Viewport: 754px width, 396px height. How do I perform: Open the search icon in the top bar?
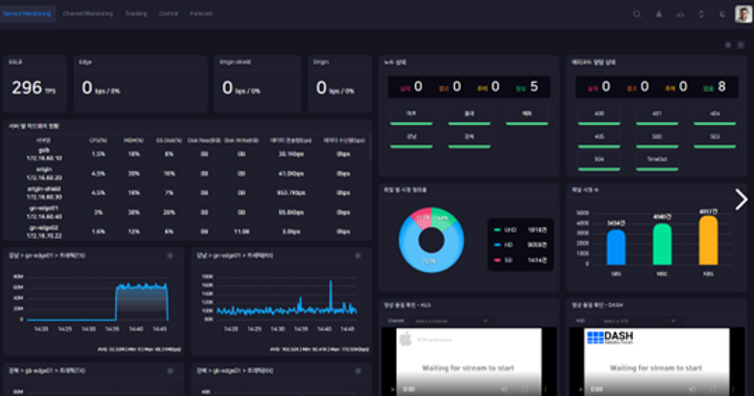(637, 14)
